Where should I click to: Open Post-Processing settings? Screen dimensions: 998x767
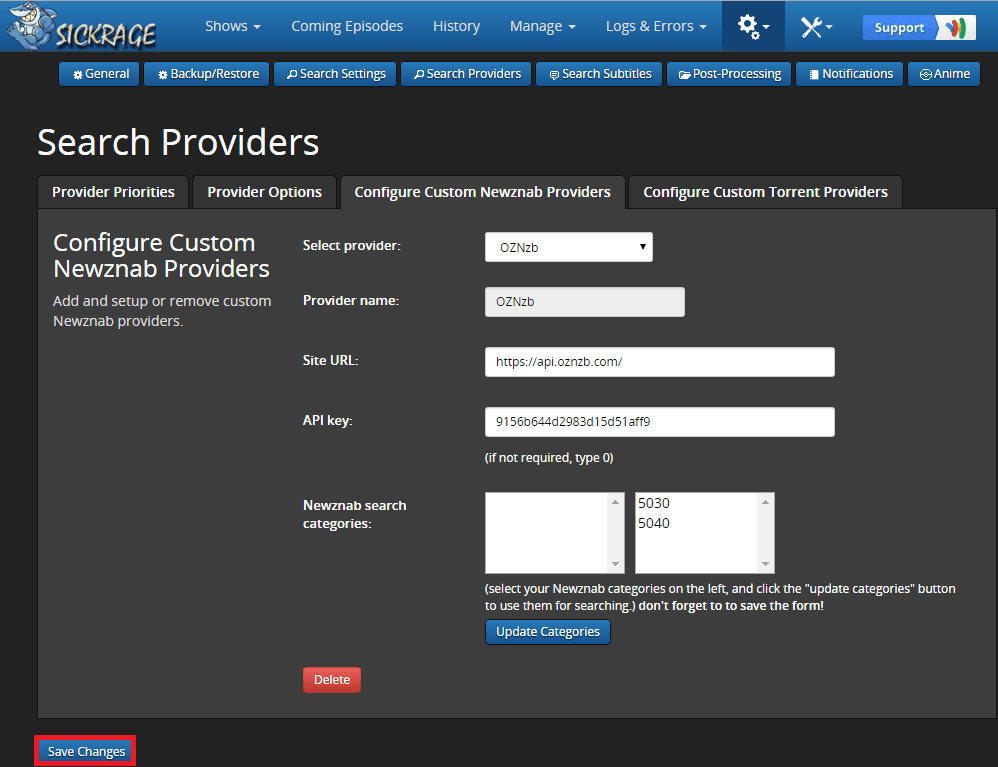tap(729, 74)
